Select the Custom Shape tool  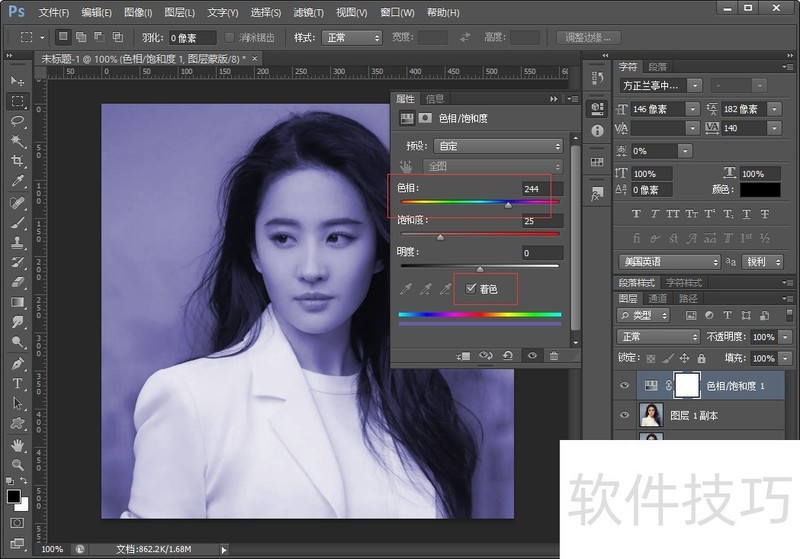[x=17, y=423]
